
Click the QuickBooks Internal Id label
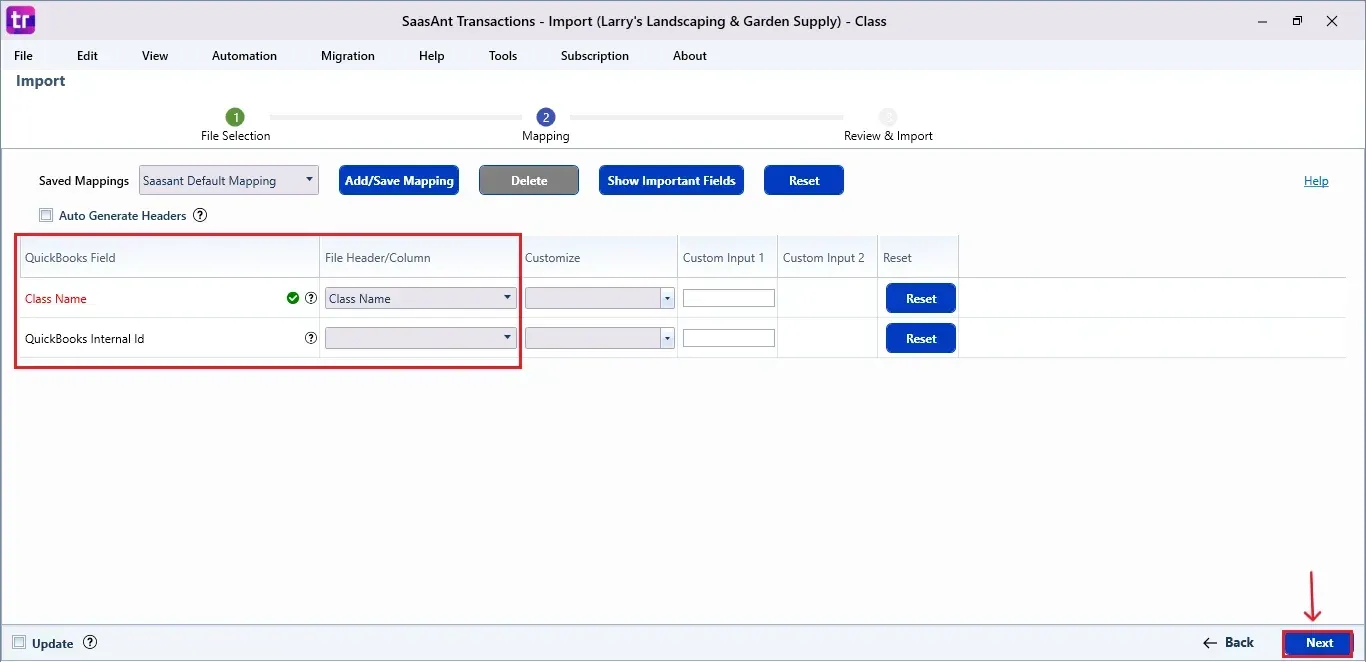pyautogui.click(x=85, y=338)
